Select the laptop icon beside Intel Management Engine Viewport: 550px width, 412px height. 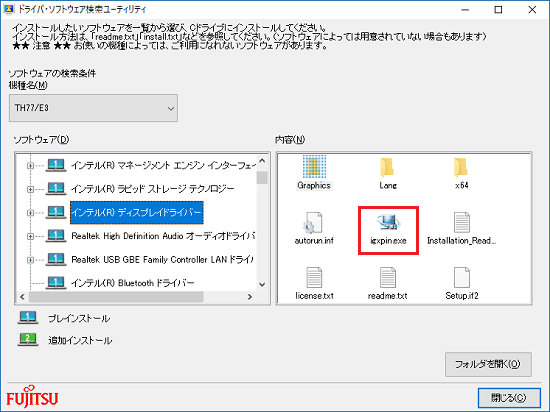point(56,165)
